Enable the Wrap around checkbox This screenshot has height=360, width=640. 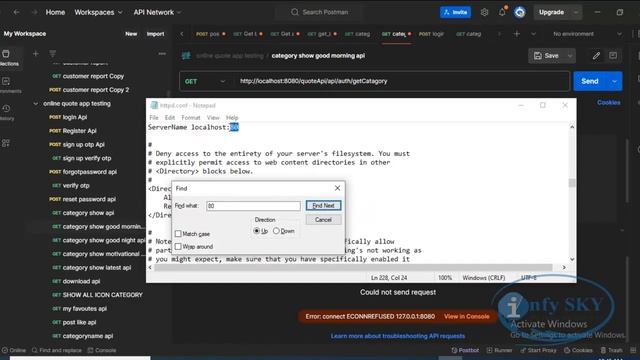178,247
